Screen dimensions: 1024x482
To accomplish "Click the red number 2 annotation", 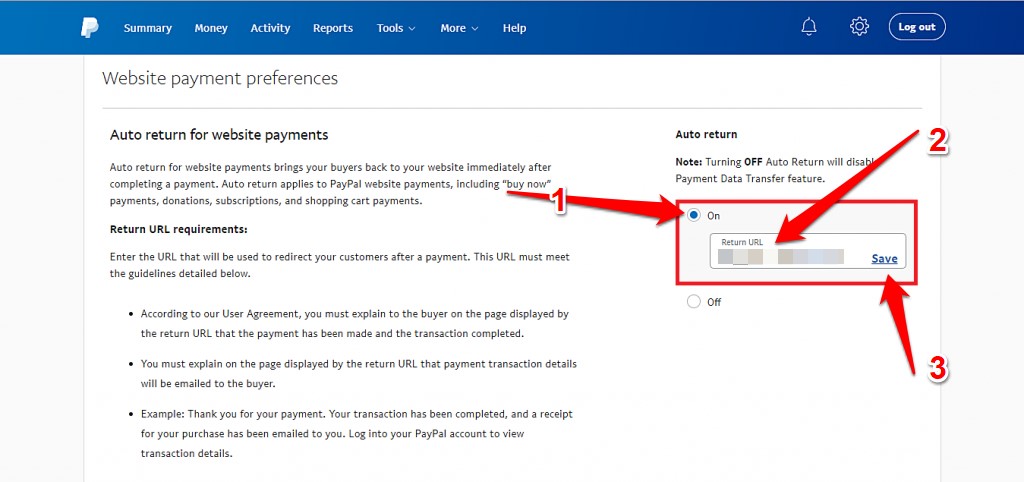I will click(937, 142).
